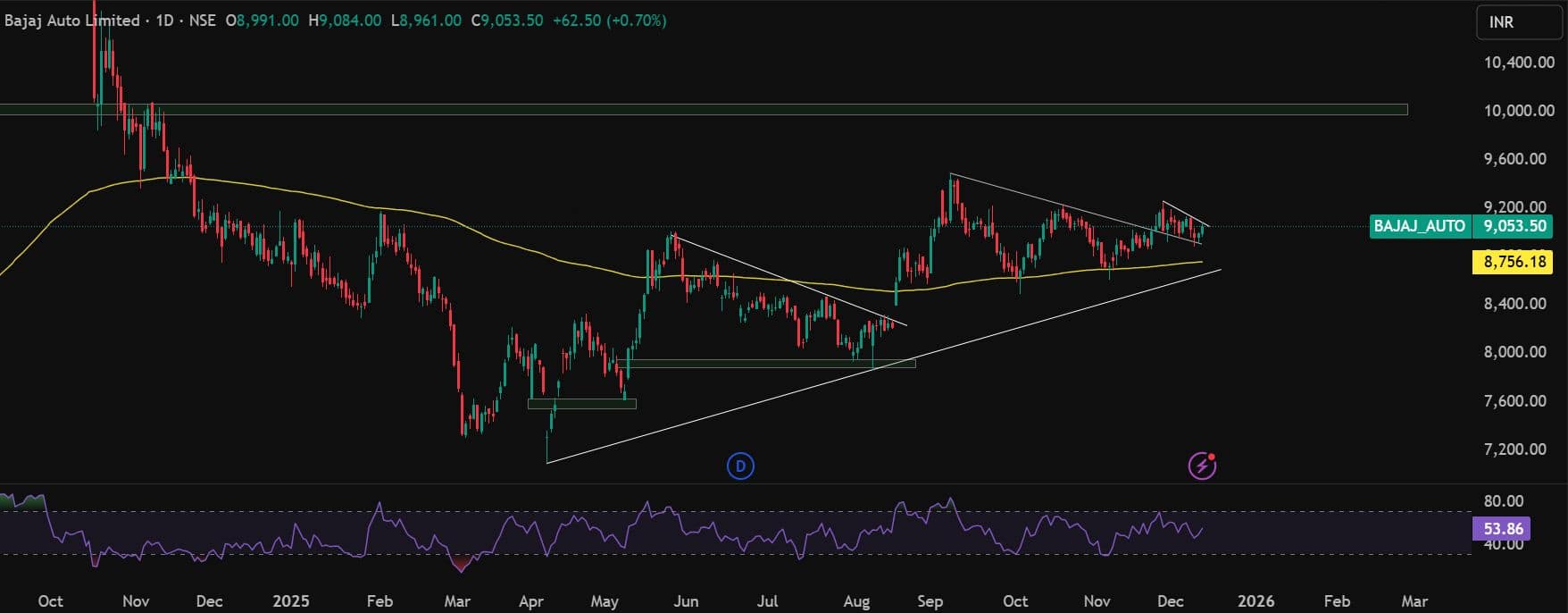Screen dimensions: 1568x613
Task: Open the INR currency selector
Action: pyautogui.click(x=1518, y=21)
